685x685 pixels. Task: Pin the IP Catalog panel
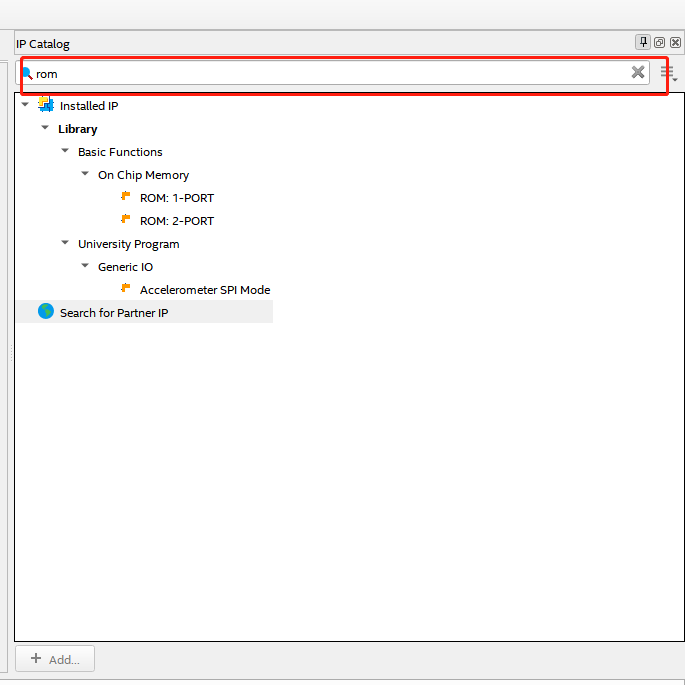(x=643, y=42)
